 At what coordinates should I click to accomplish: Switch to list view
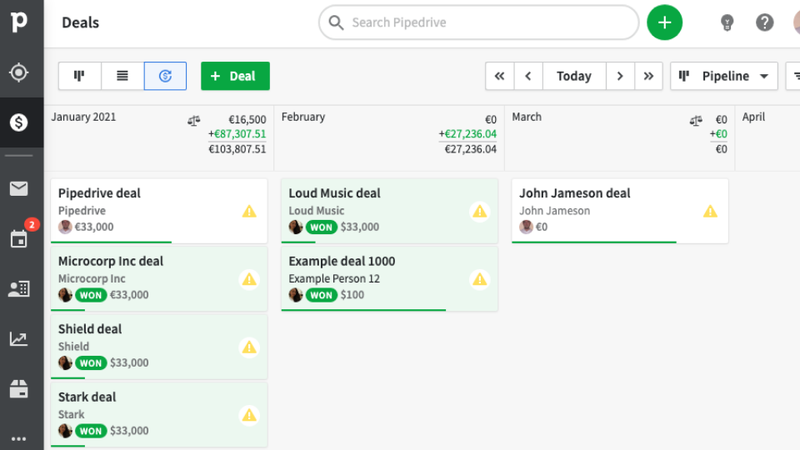coord(122,76)
